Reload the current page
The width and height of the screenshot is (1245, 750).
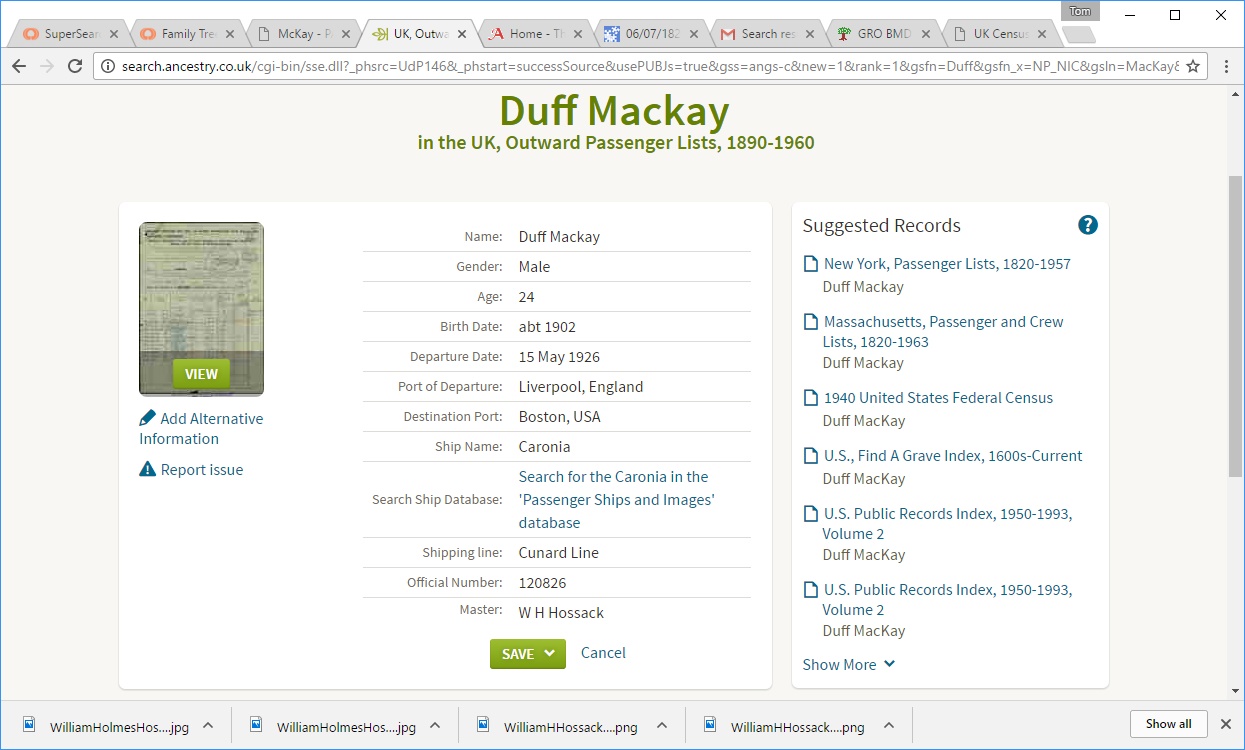pyautogui.click(x=74, y=66)
